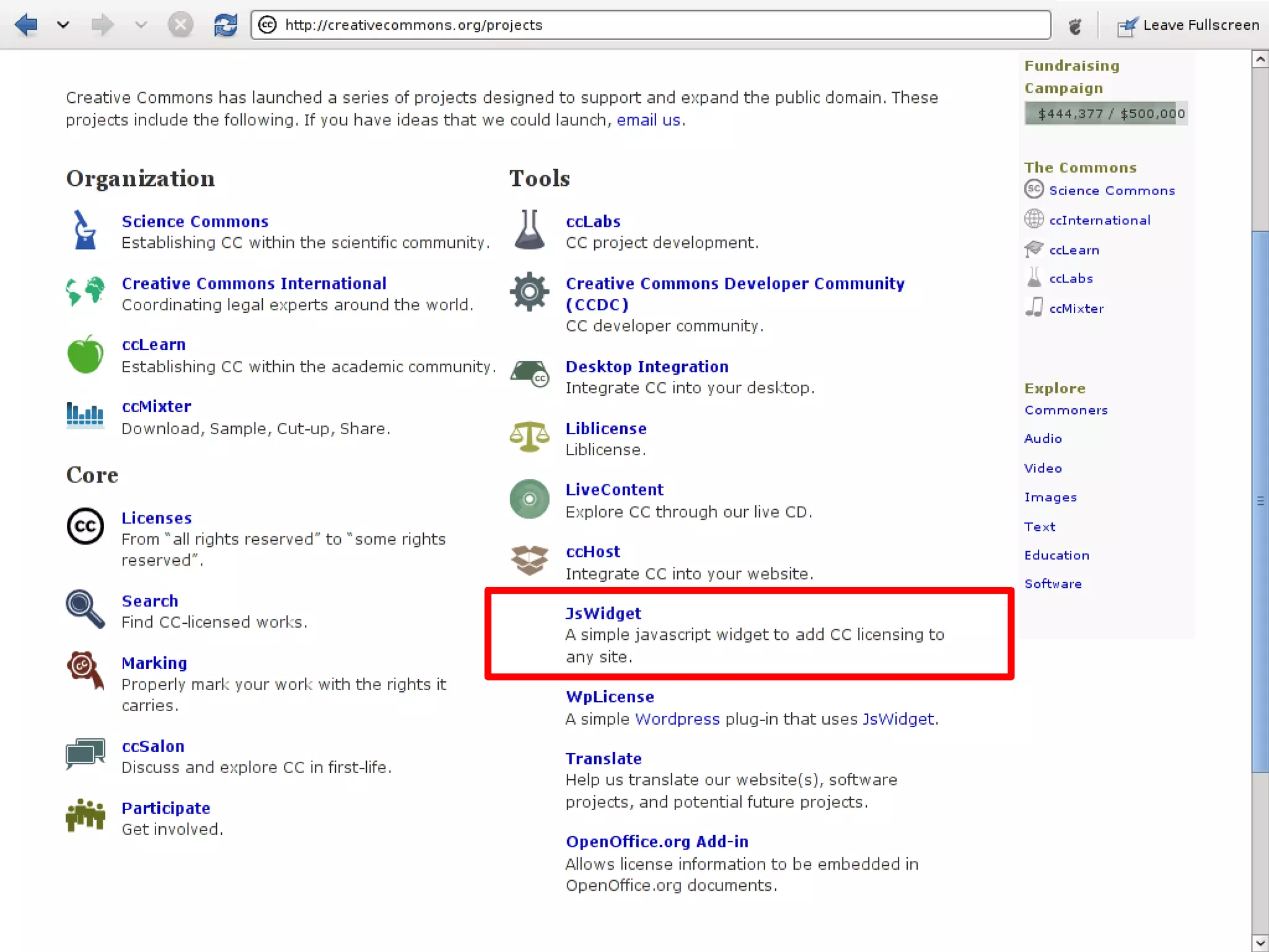Click the URL address bar field

651,25
